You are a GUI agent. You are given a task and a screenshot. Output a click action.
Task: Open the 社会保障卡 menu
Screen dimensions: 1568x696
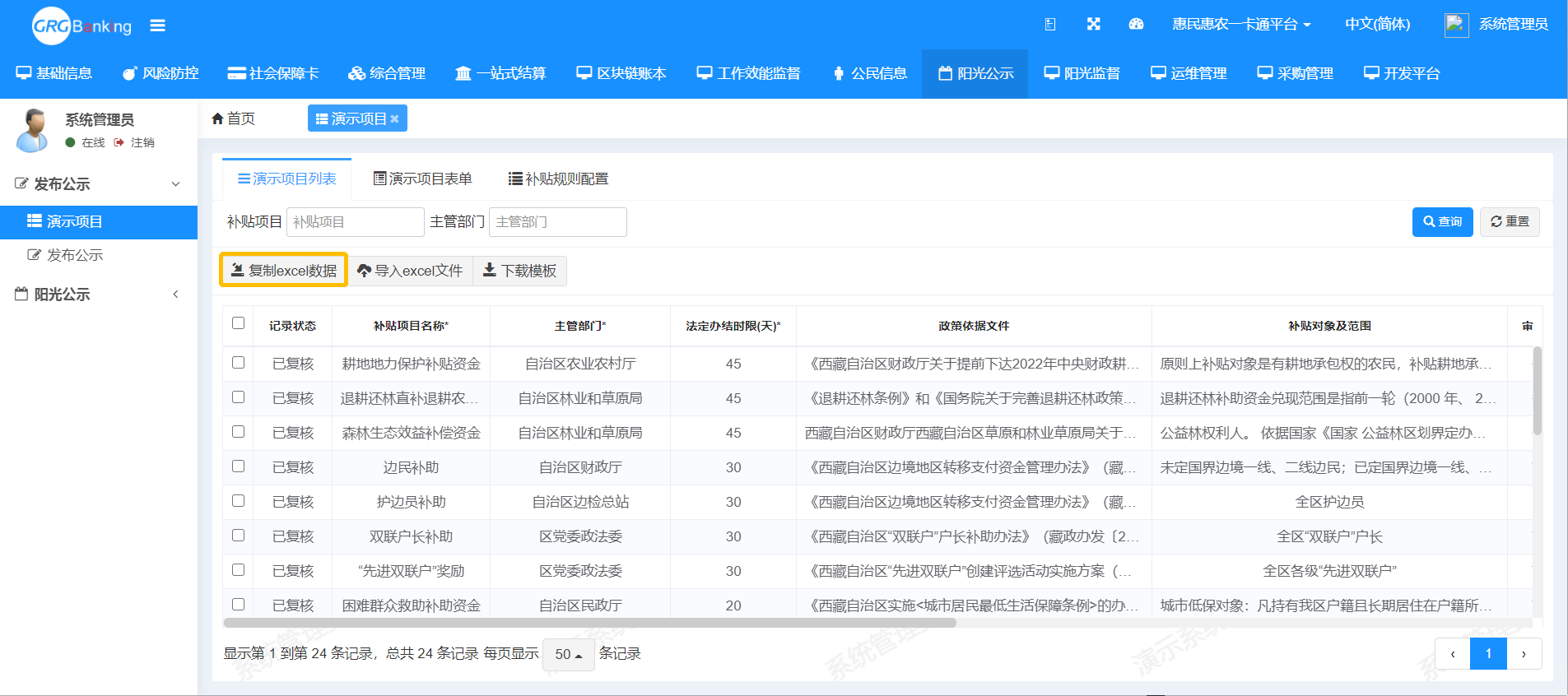(273, 73)
